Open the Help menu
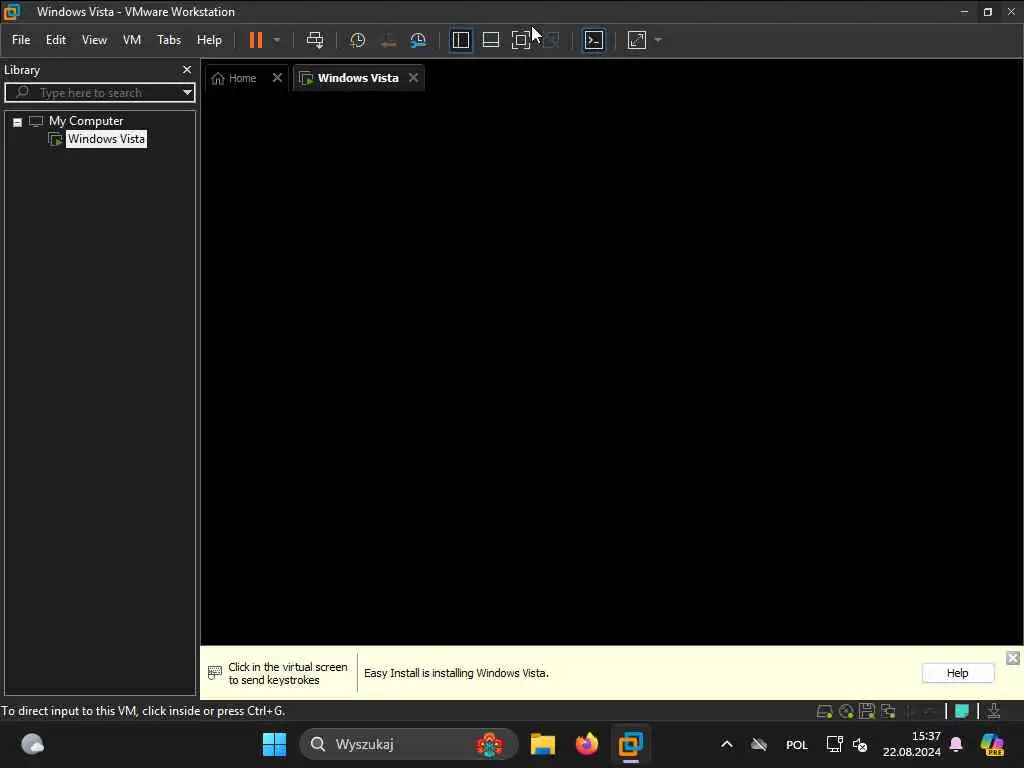 point(210,40)
